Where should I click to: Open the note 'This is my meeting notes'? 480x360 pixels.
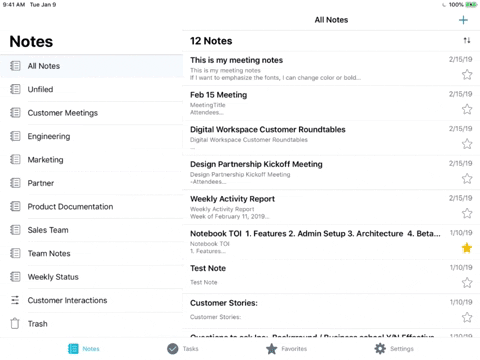(331, 68)
